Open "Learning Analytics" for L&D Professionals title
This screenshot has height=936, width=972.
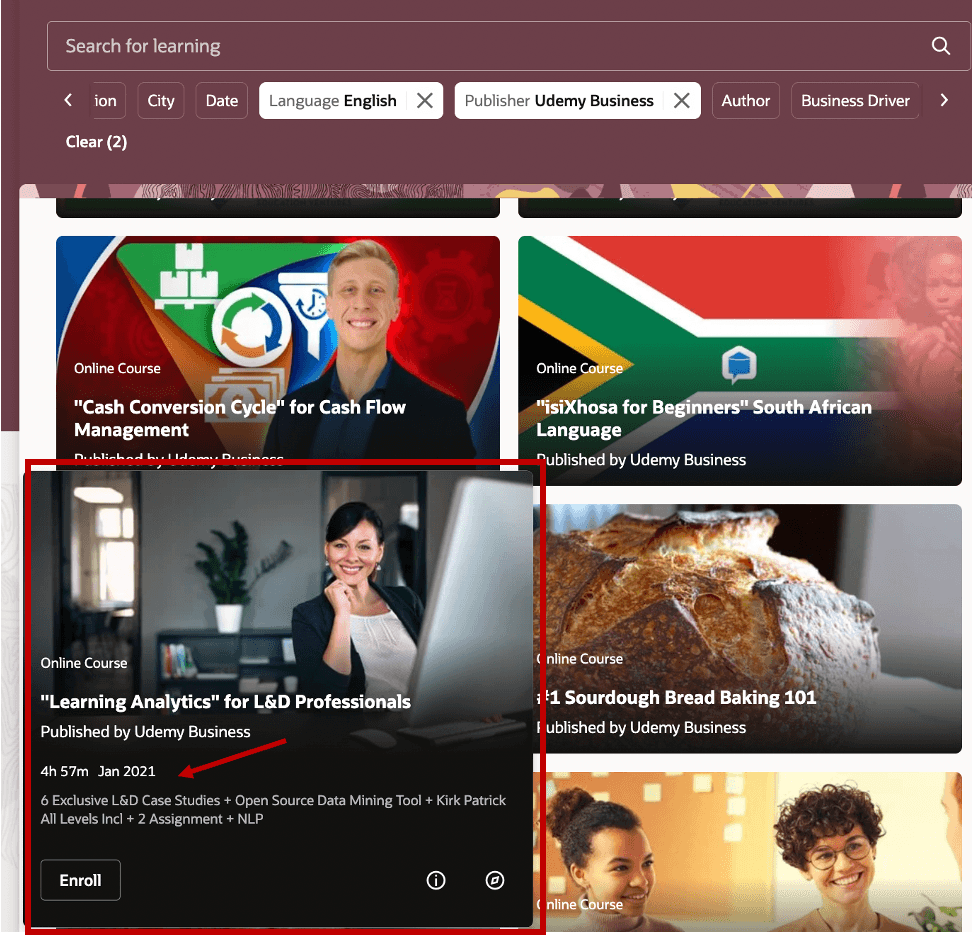click(x=226, y=702)
